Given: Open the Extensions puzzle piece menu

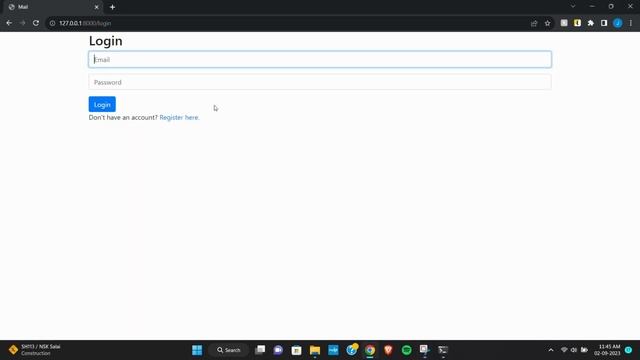Looking at the screenshot, I should (591, 23).
